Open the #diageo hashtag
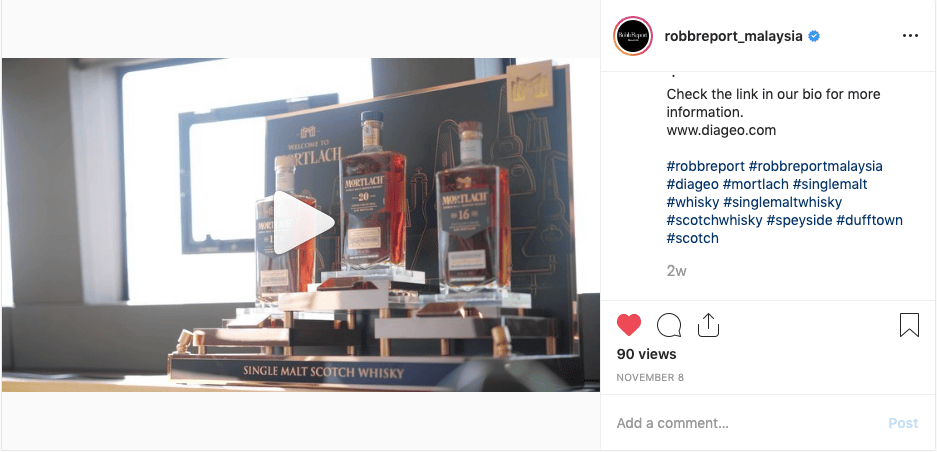 [692, 184]
